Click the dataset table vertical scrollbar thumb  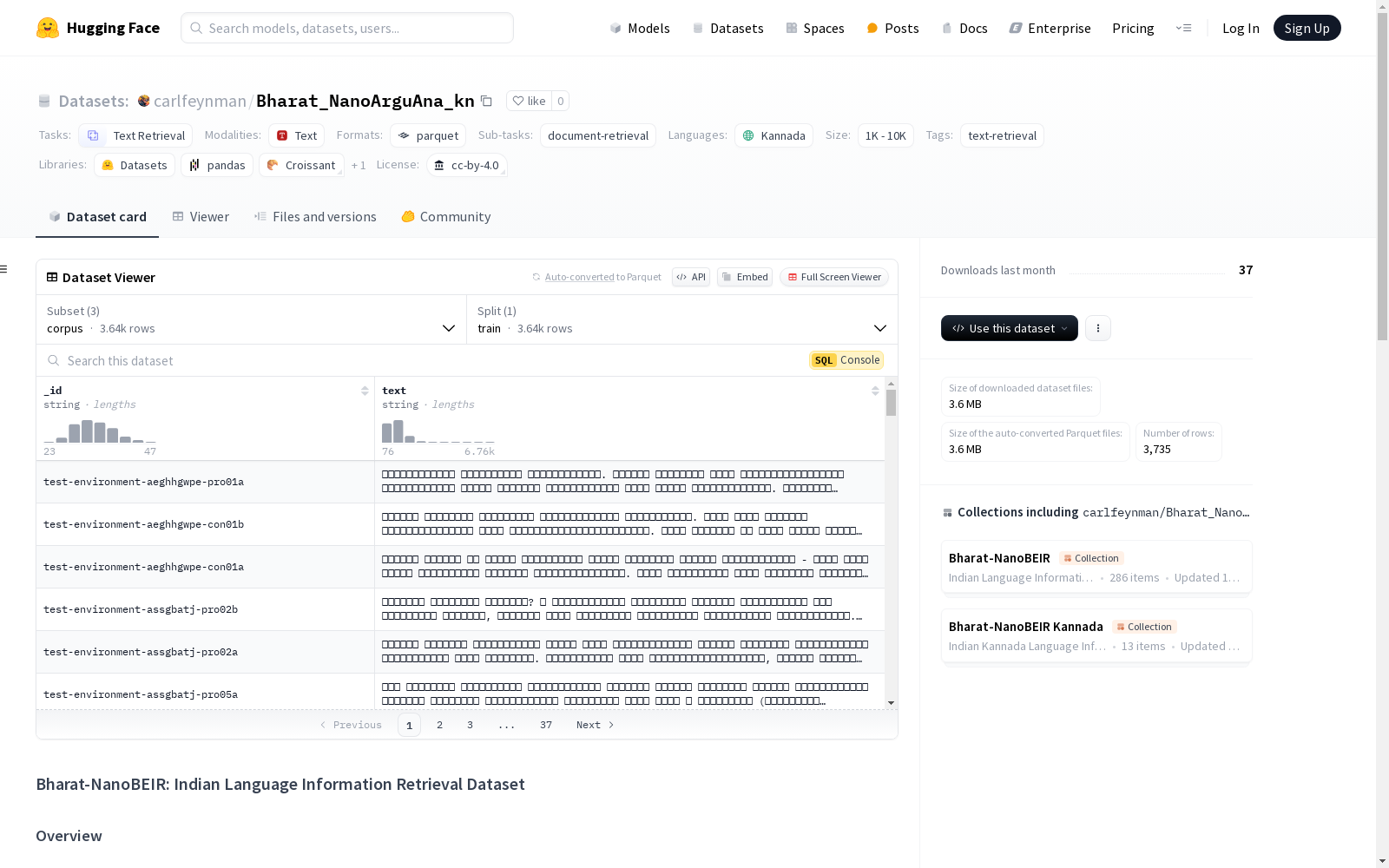(x=891, y=403)
